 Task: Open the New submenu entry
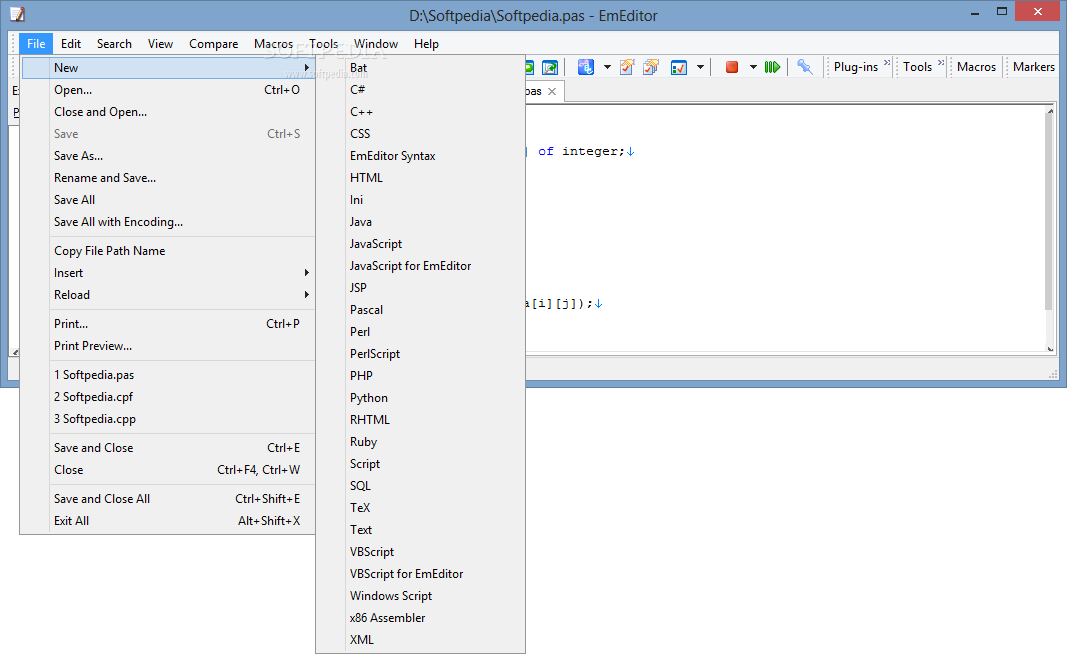(168, 67)
